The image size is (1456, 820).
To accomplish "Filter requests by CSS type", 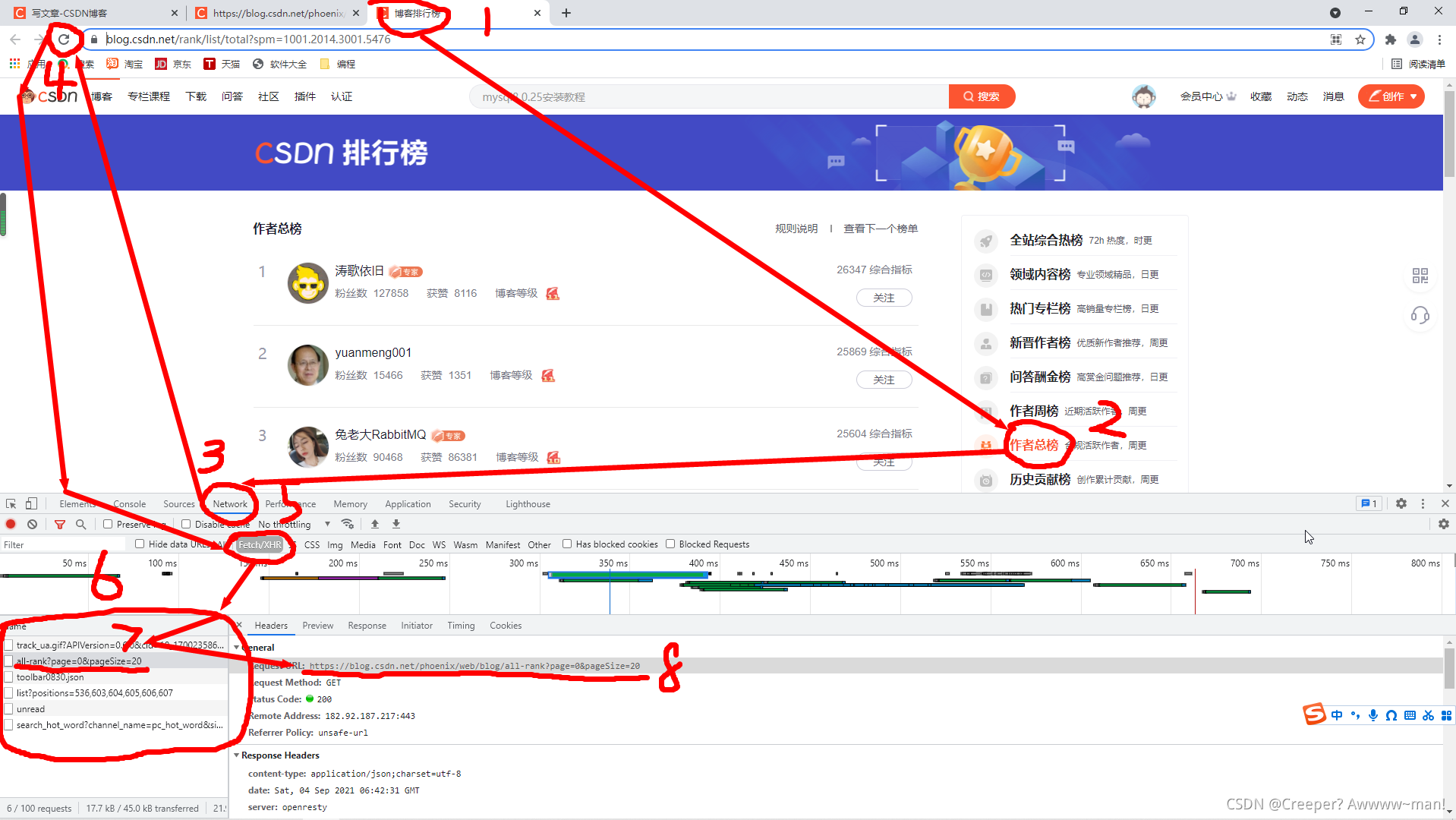I will click(312, 544).
